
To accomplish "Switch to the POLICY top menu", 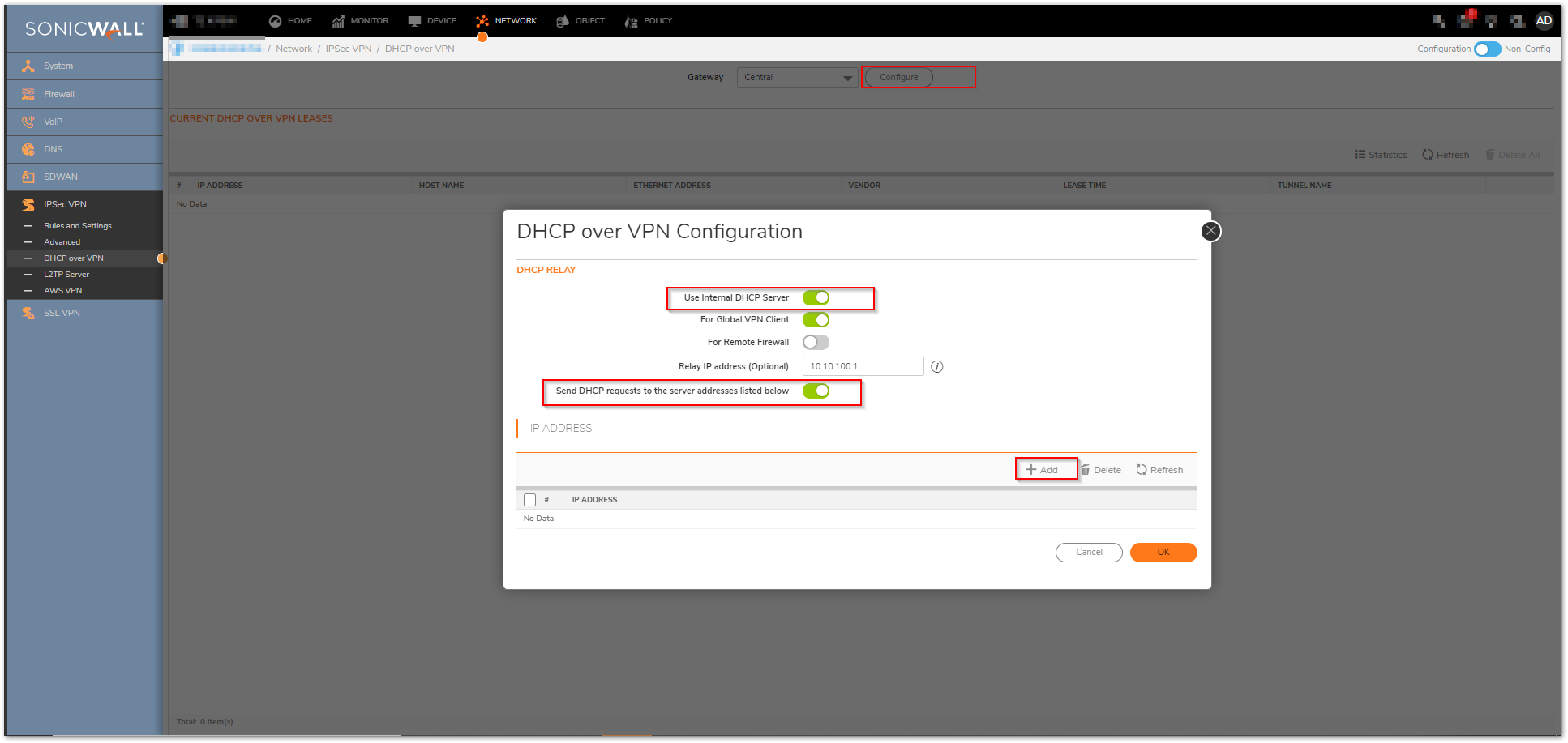I will tap(649, 21).
